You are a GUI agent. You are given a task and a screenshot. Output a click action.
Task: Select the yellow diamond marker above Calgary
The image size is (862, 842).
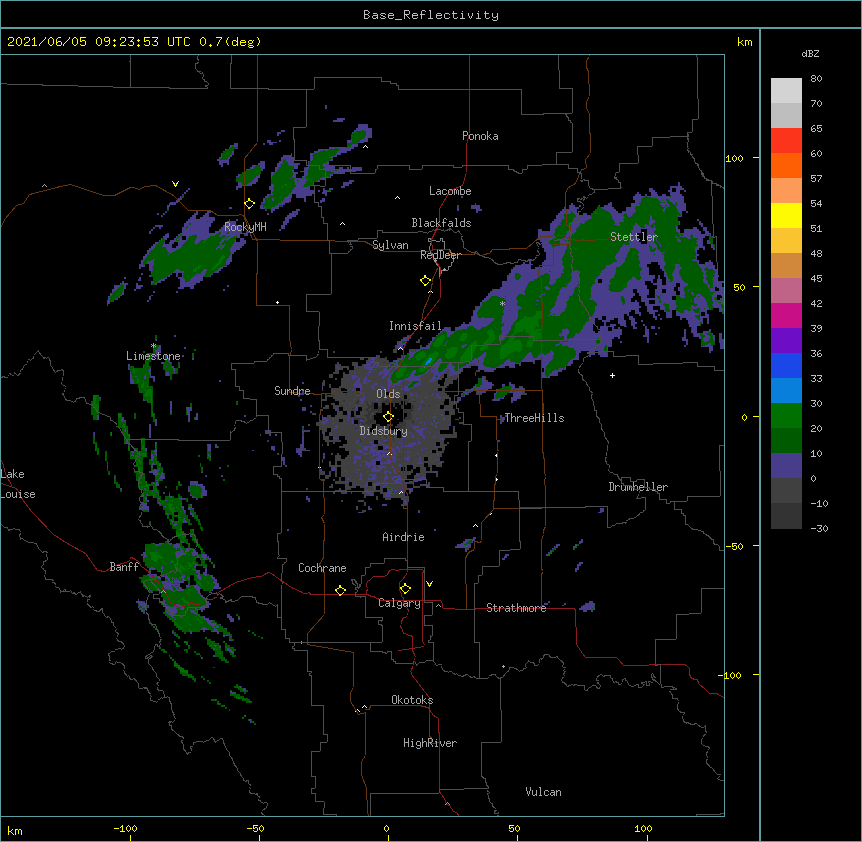tap(405, 589)
